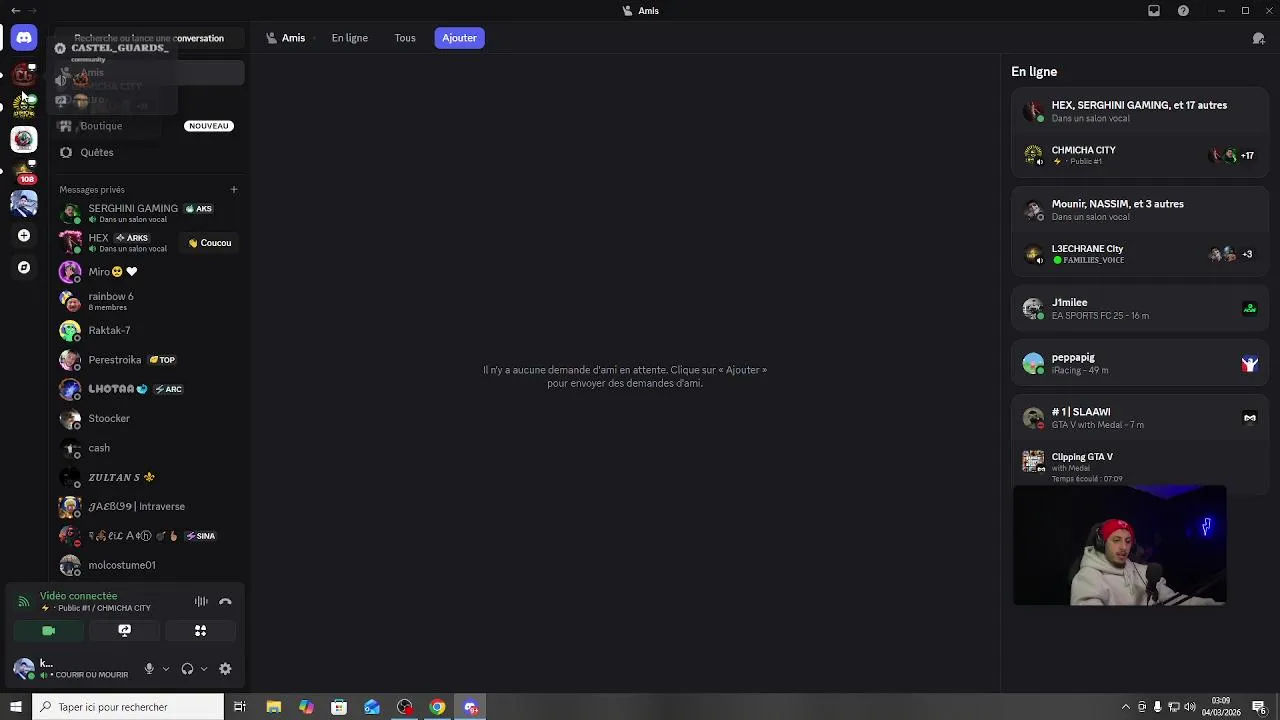The image size is (1280, 720).
Task: Create a new DM with plus icon
Action: click(234, 189)
